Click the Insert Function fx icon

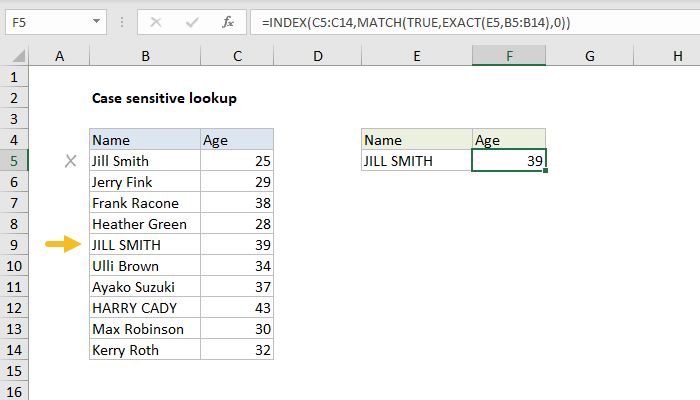click(x=227, y=20)
